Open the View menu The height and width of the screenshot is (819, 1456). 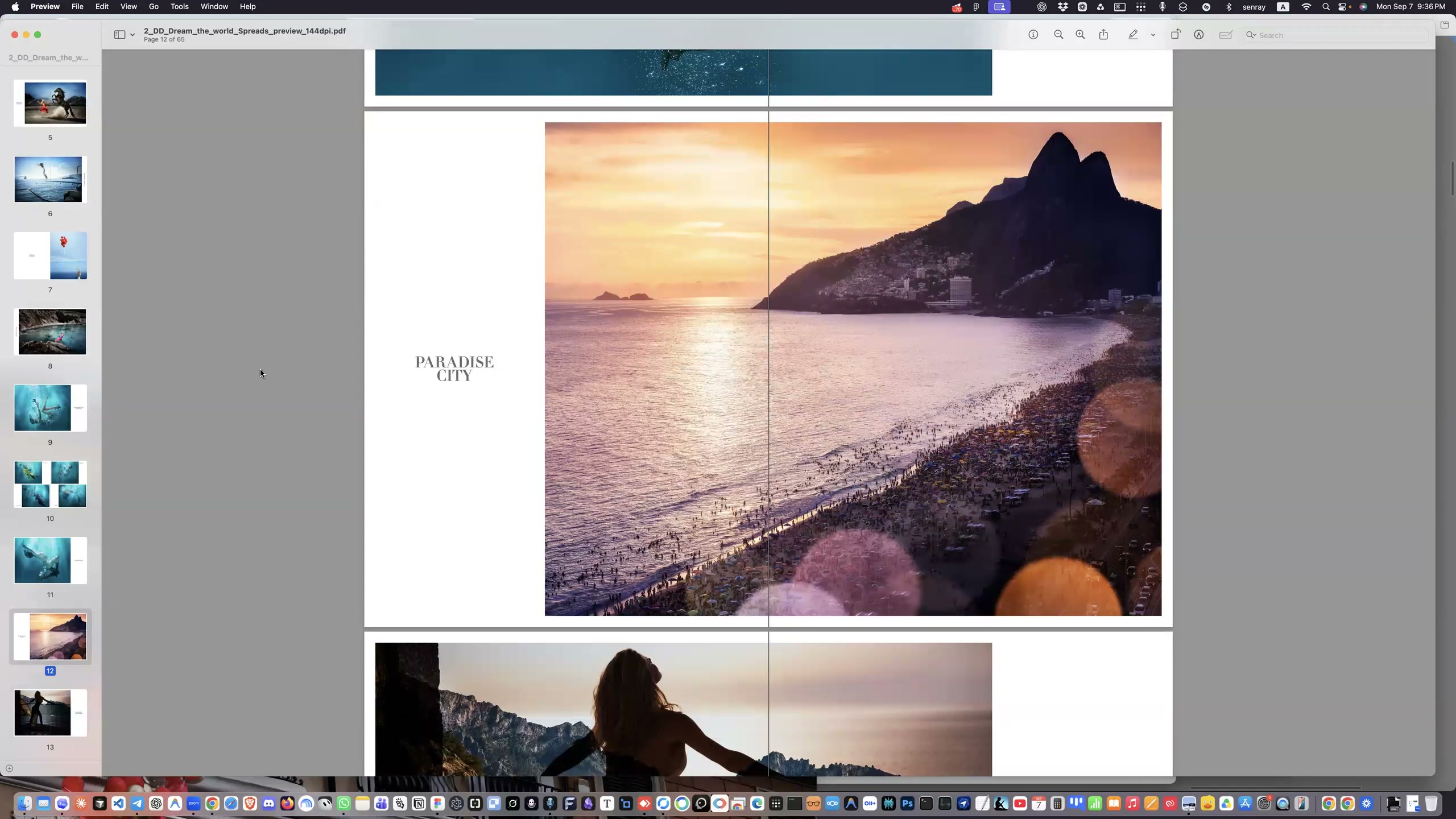(129, 7)
